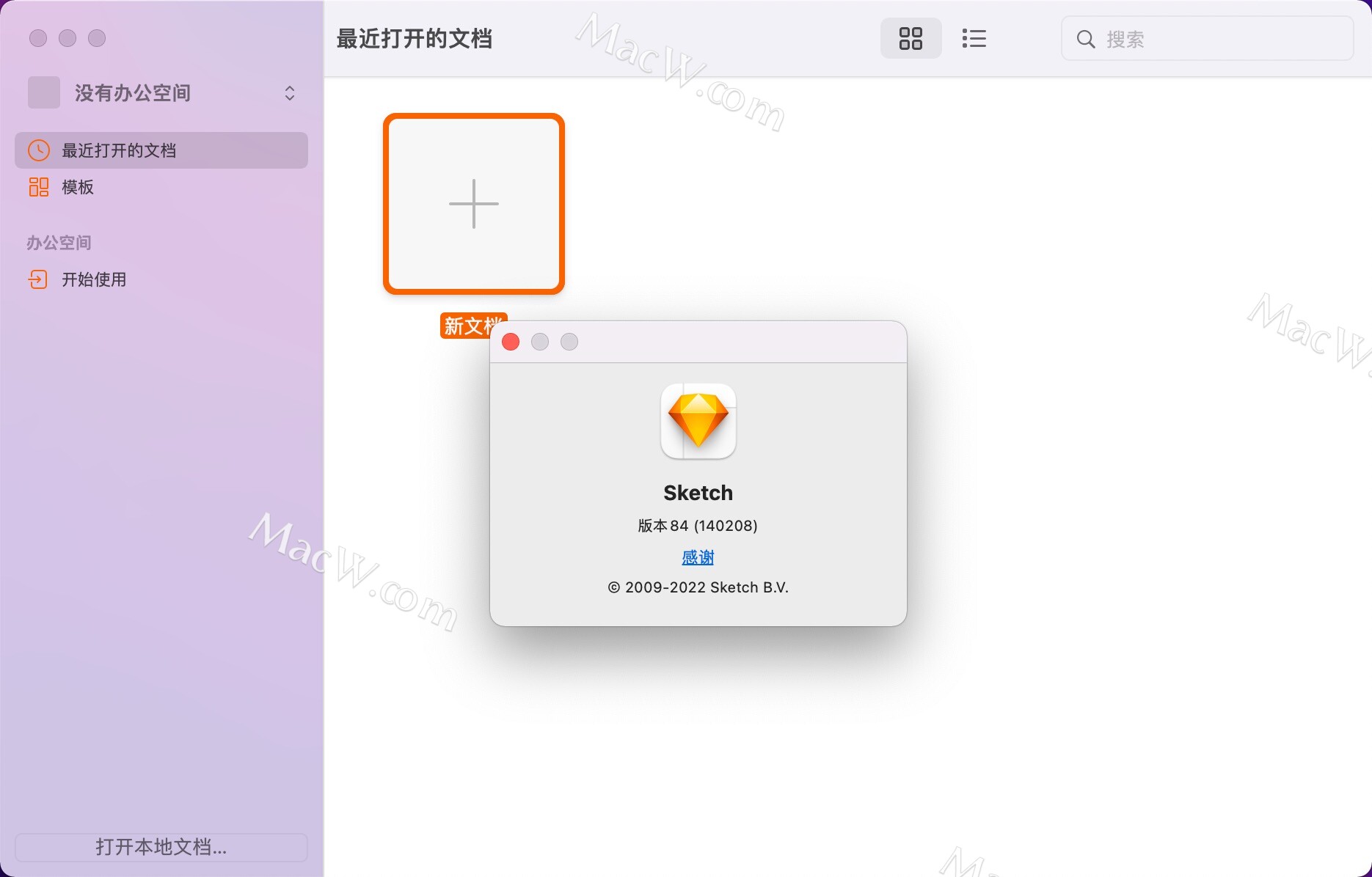
Task: Click the workspace avatar square
Action: [x=44, y=92]
